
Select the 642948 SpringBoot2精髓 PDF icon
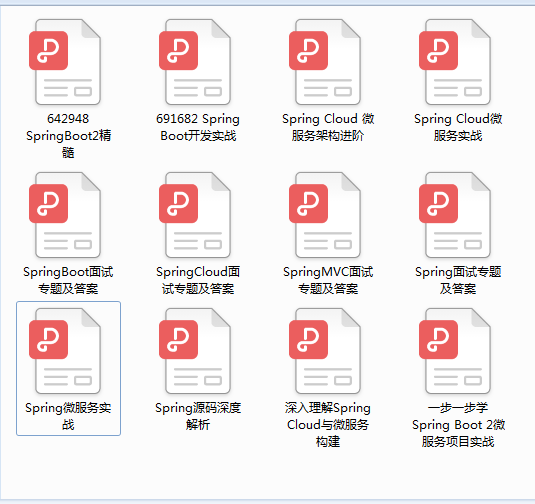pyautogui.click(x=65, y=62)
